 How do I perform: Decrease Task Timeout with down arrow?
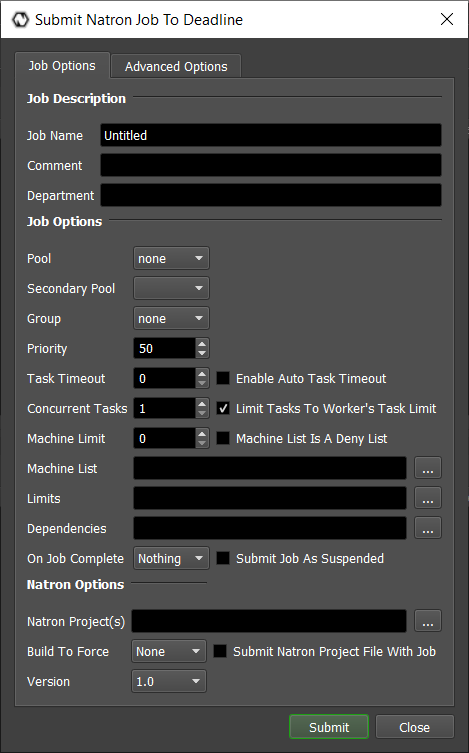202,384
